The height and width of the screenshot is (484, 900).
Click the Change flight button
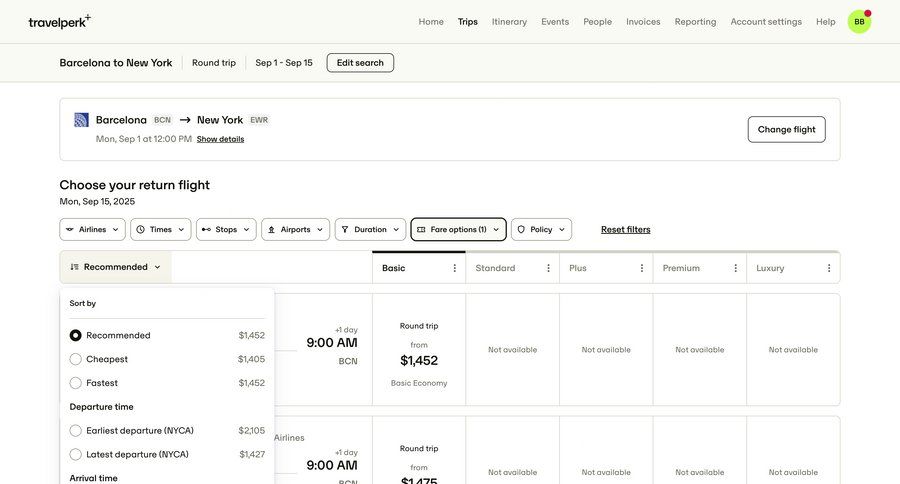[786, 129]
